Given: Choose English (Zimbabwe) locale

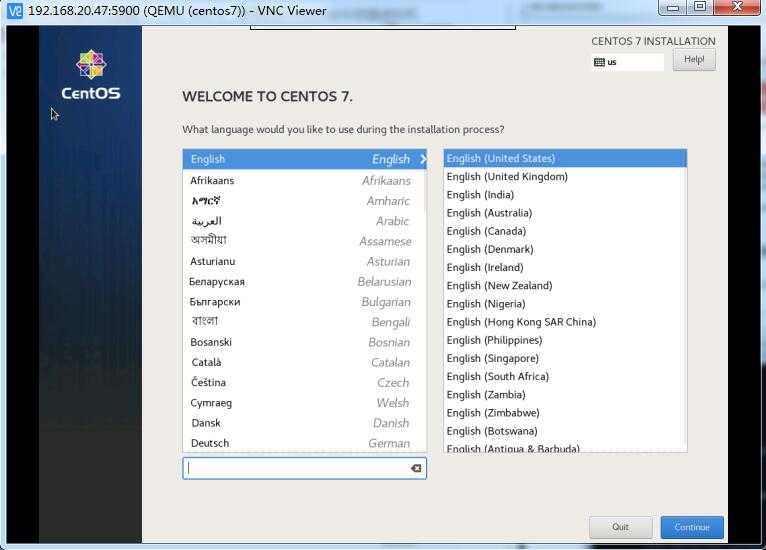Looking at the screenshot, I should point(565,413).
